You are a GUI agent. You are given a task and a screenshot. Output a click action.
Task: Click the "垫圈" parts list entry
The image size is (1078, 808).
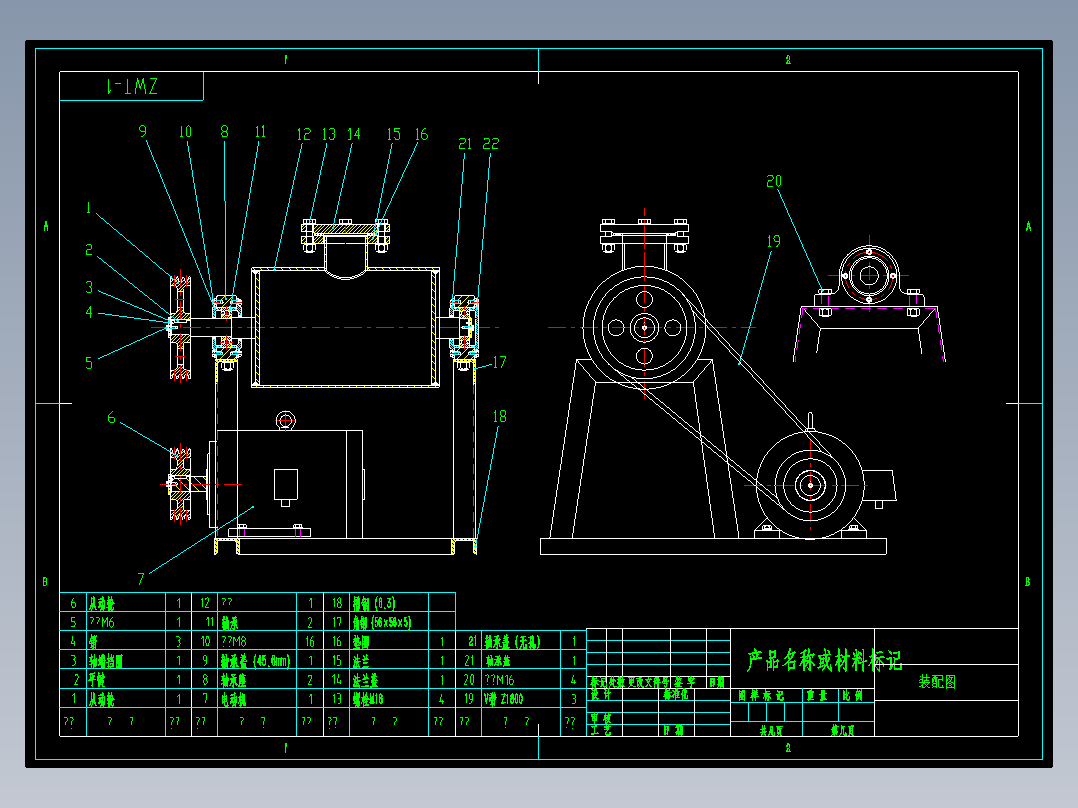tap(361, 641)
